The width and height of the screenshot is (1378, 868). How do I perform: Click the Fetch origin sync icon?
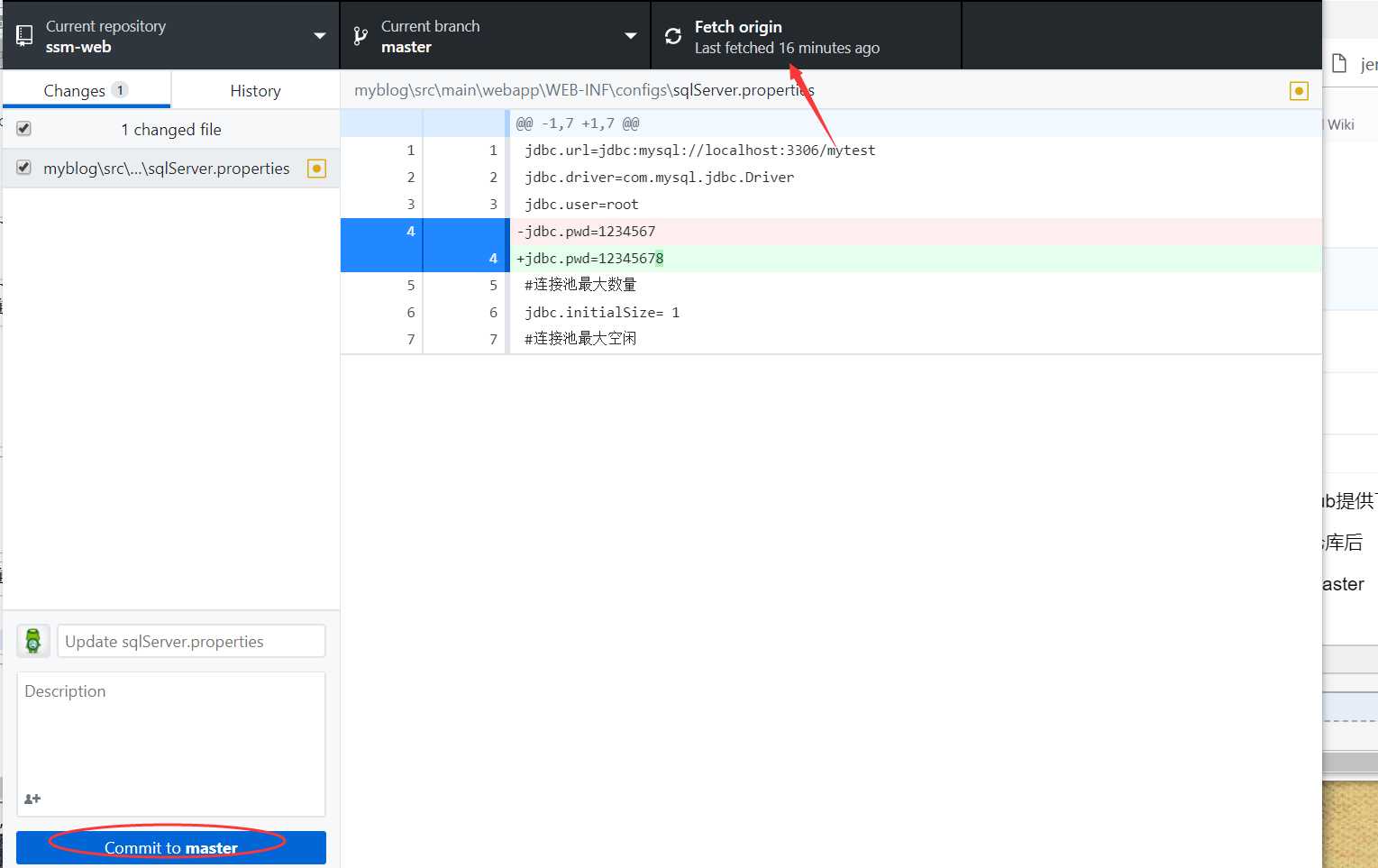coord(672,36)
